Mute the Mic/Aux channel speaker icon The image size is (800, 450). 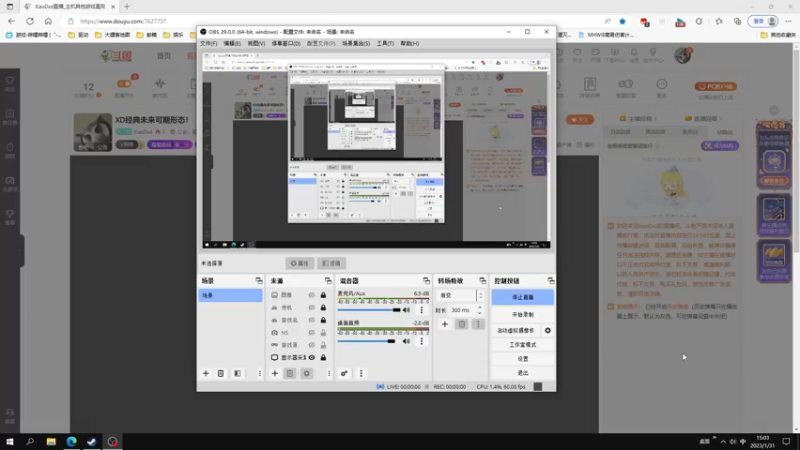click(406, 310)
